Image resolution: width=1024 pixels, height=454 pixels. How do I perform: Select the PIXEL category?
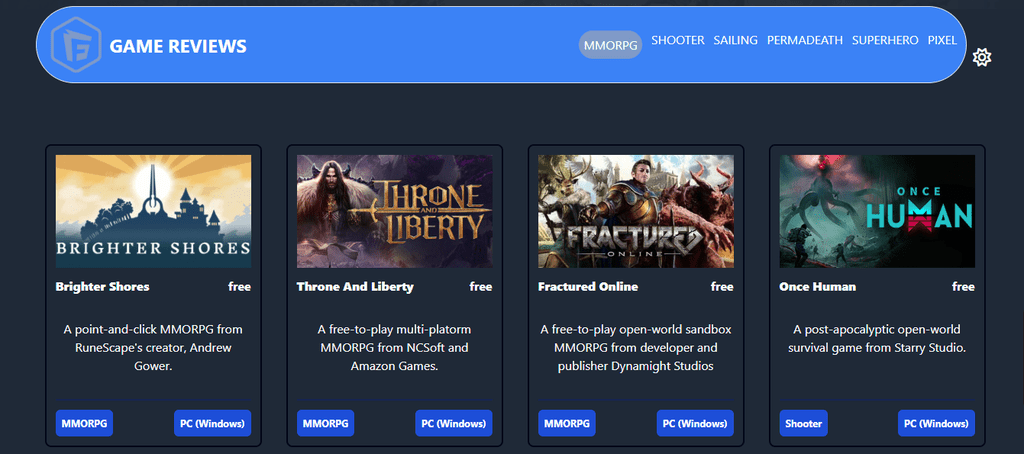click(x=942, y=41)
